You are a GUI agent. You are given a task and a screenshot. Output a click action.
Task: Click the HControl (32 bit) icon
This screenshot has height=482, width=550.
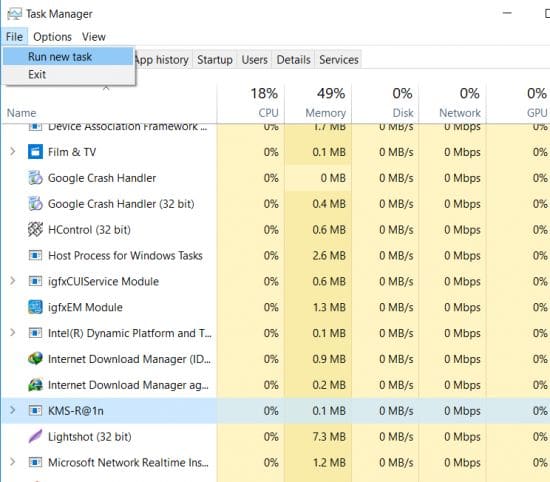[35, 230]
